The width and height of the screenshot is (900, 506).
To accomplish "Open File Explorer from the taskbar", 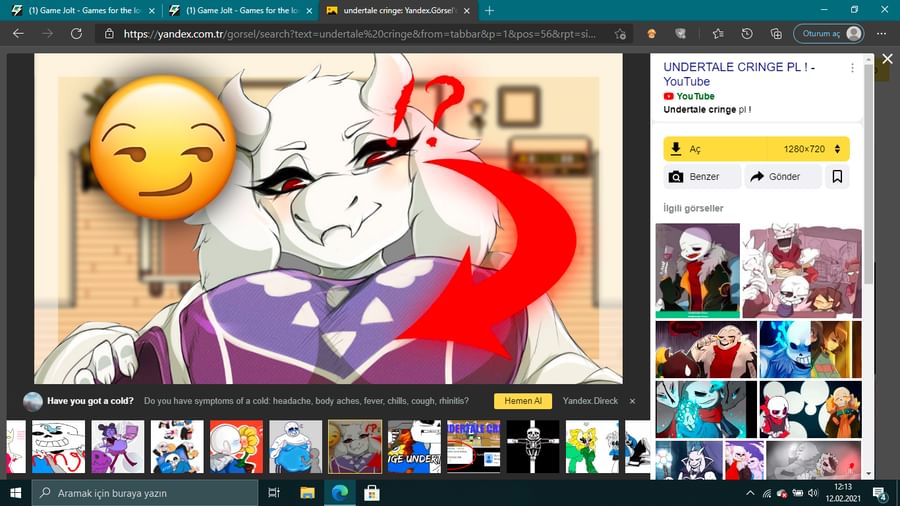I will point(307,493).
